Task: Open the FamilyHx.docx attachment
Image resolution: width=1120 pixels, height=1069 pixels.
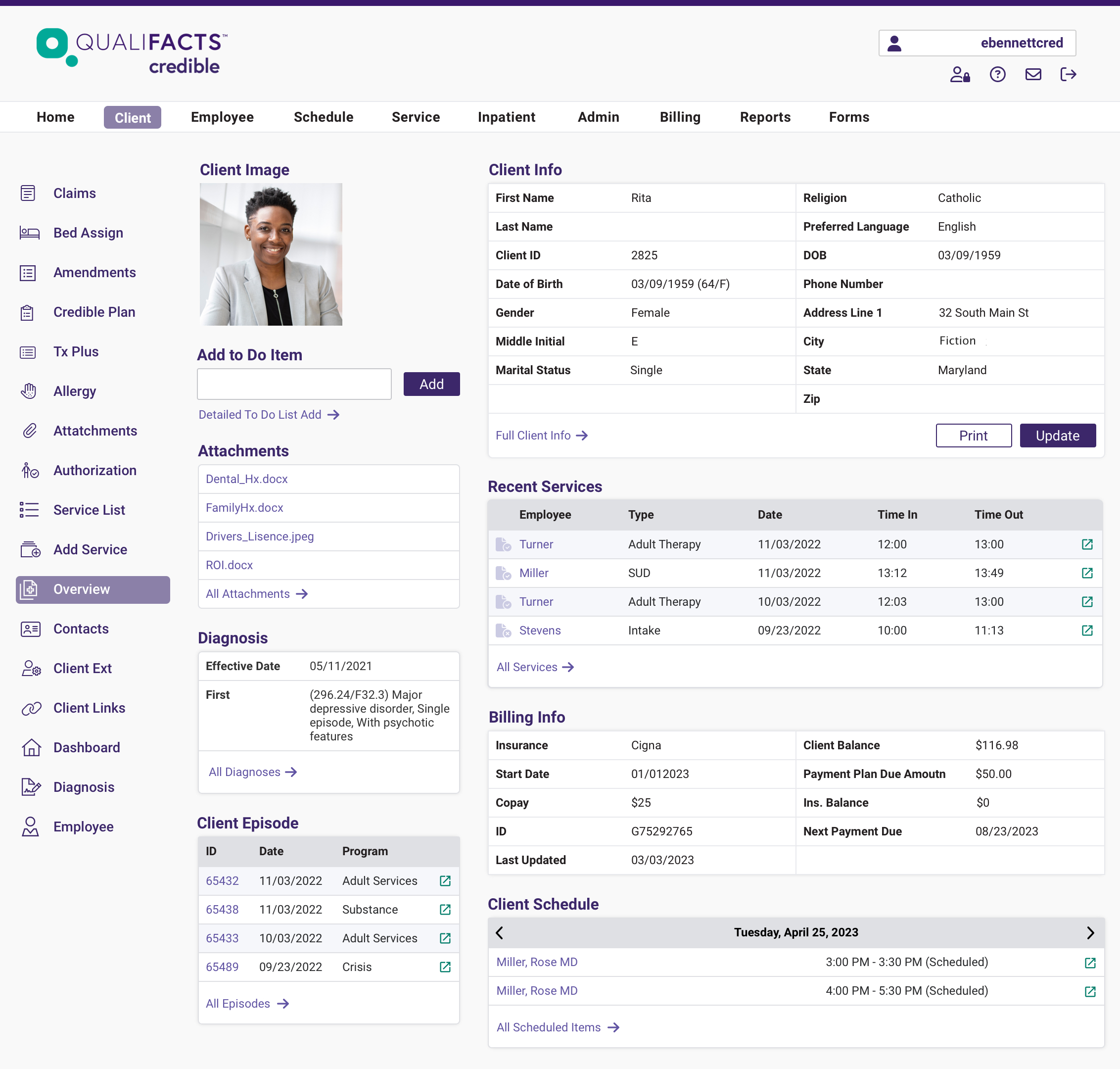Action: point(244,507)
